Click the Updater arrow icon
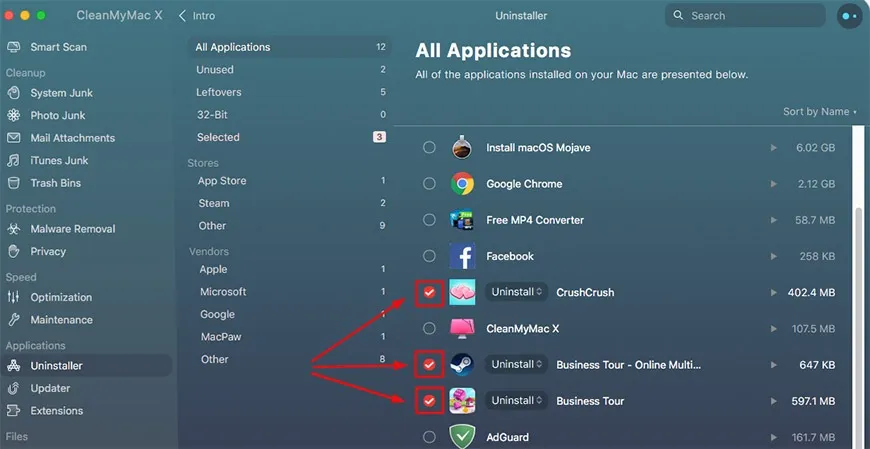 14,388
